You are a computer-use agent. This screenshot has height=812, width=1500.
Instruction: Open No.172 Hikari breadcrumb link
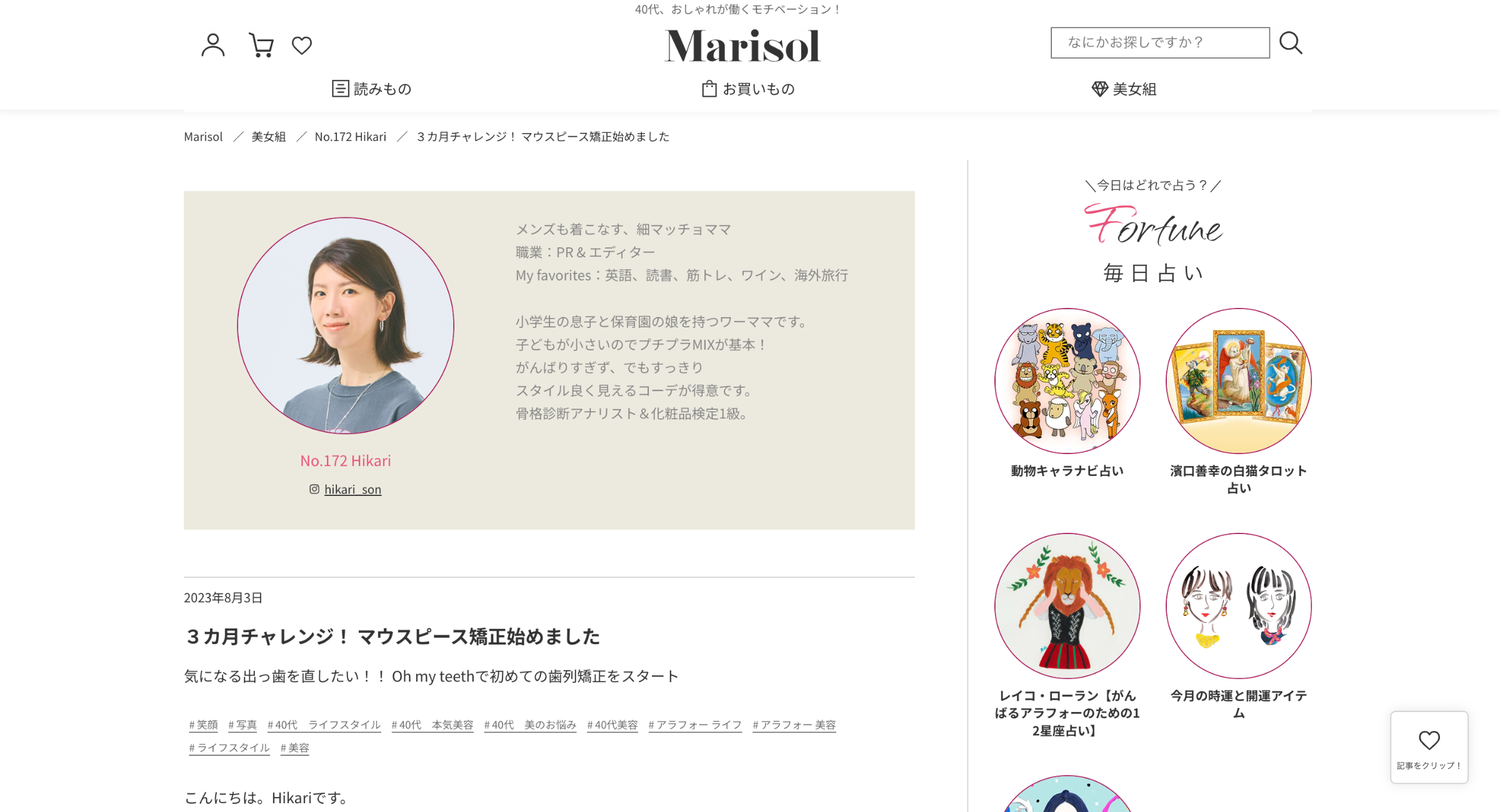point(351,136)
